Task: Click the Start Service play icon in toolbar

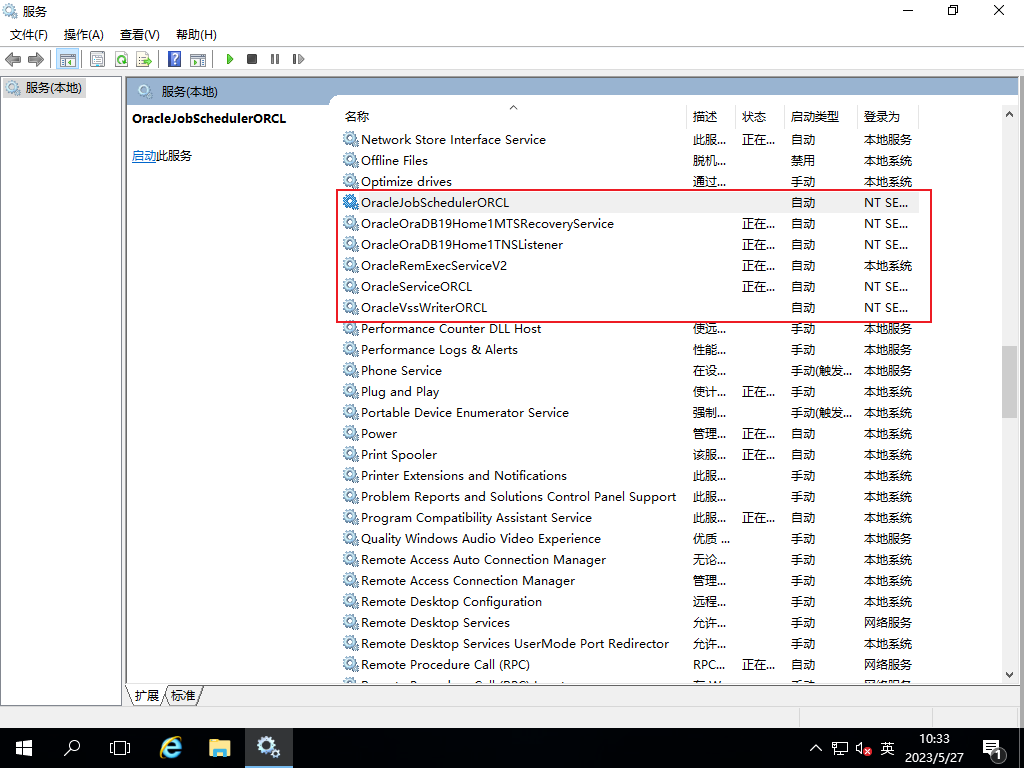Action: (229, 59)
